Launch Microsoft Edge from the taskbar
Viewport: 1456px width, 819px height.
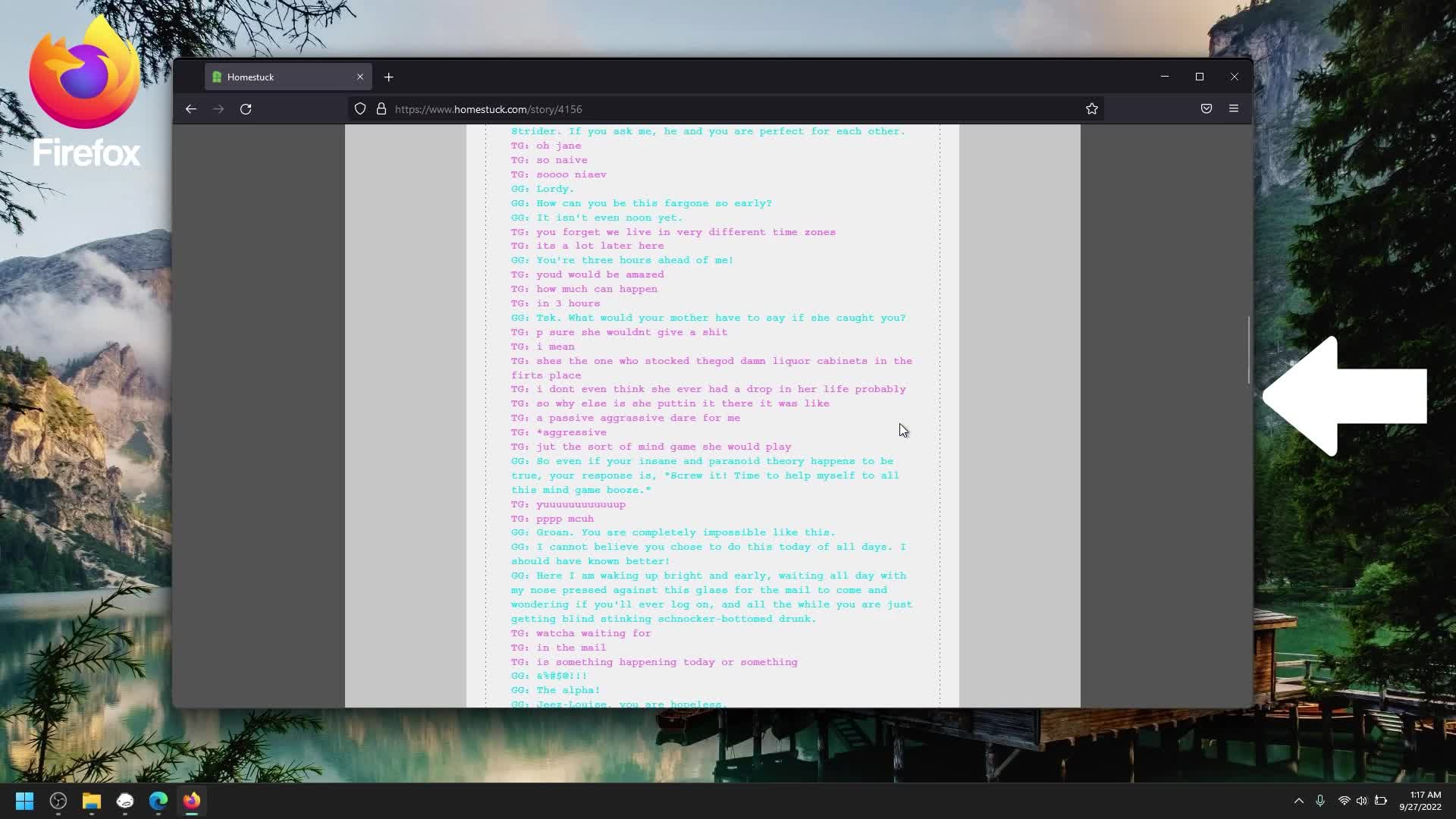(x=158, y=801)
